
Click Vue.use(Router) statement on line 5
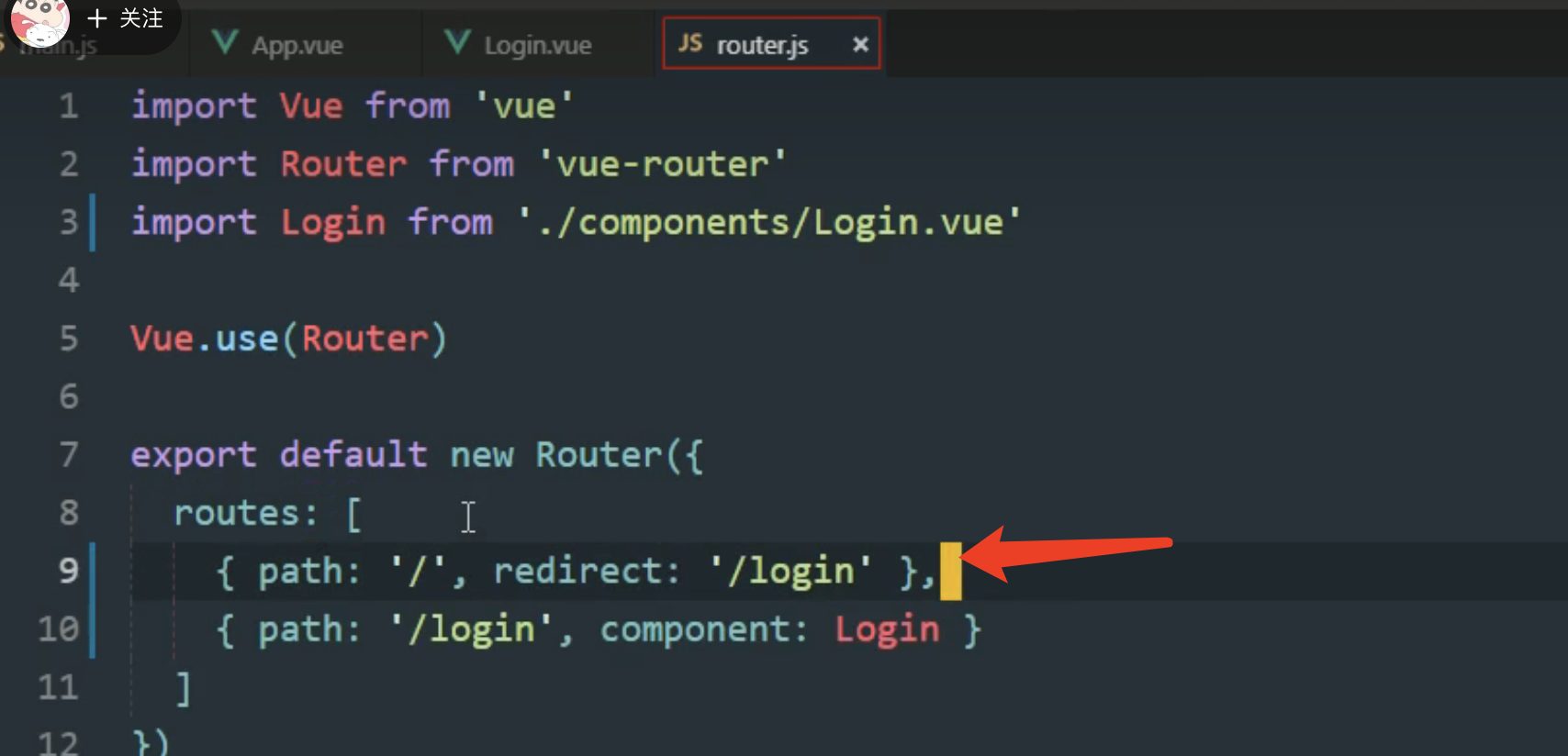click(289, 339)
